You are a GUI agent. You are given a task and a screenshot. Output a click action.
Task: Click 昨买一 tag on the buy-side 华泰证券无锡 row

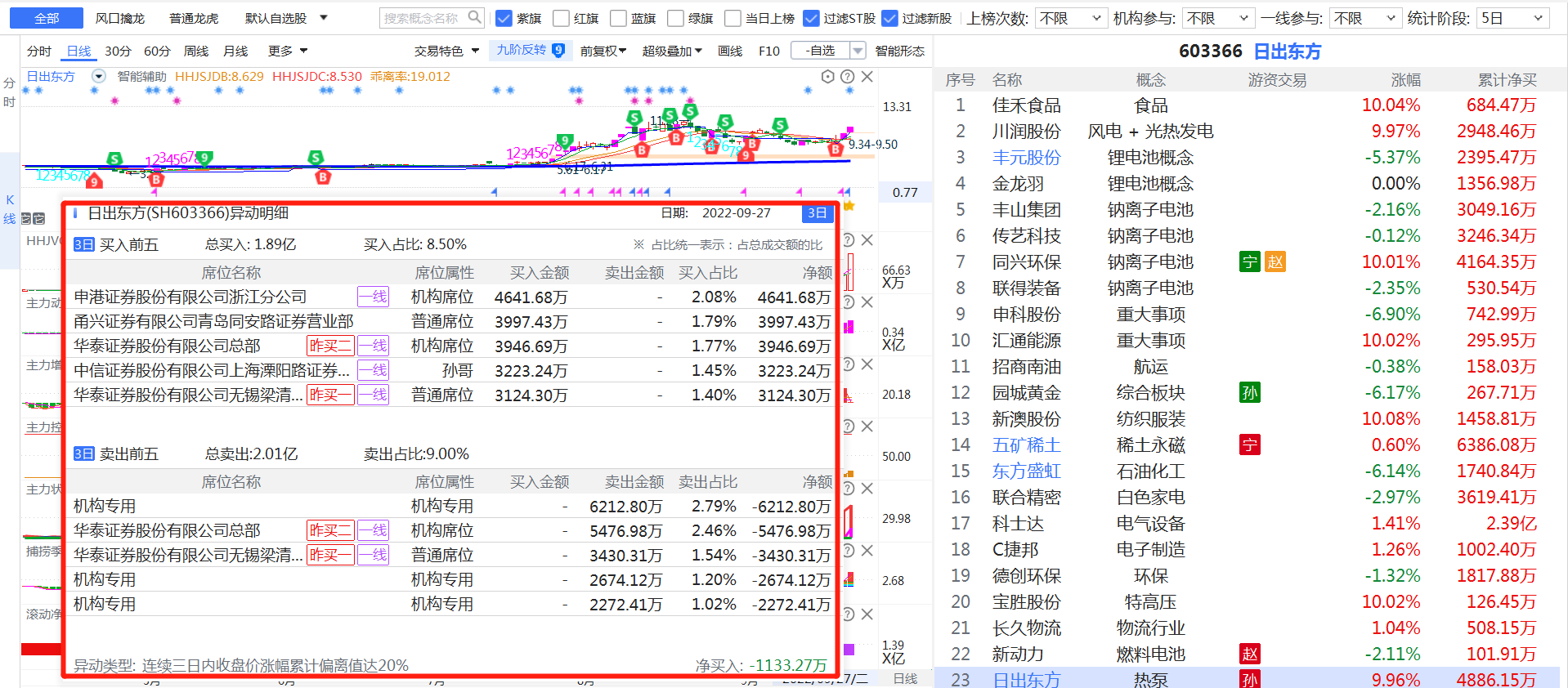pyautogui.click(x=330, y=395)
